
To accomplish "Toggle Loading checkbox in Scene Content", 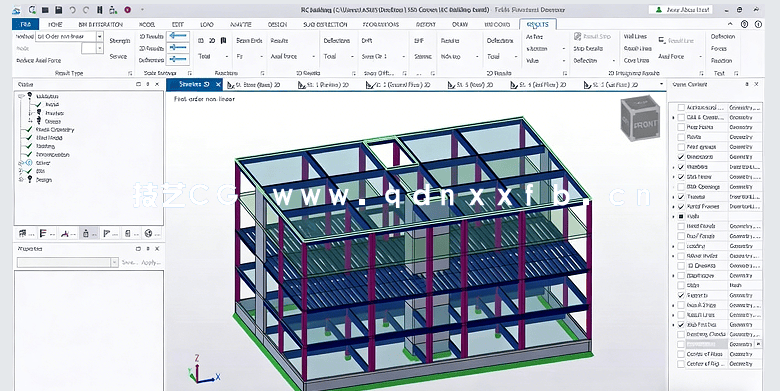I will click(x=681, y=246).
